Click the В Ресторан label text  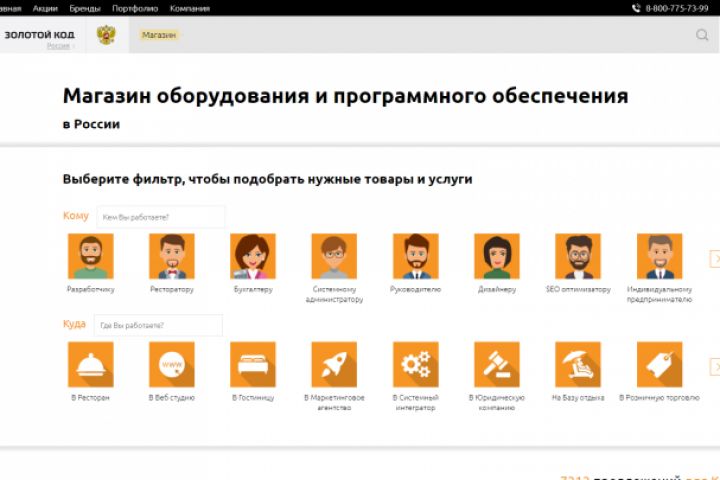(x=90, y=398)
